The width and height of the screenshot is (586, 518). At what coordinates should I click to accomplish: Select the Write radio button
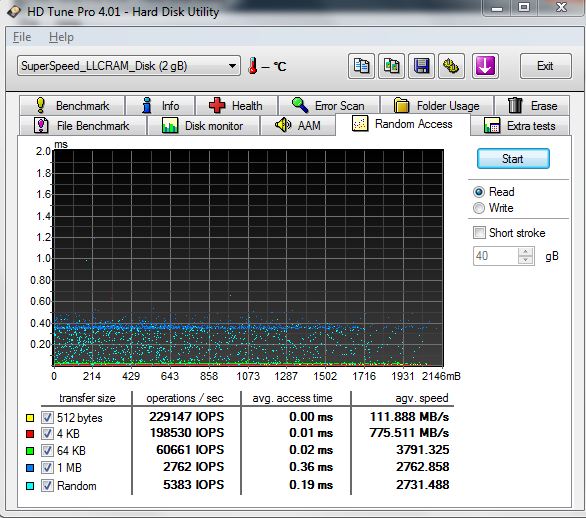tap(479, 208)
